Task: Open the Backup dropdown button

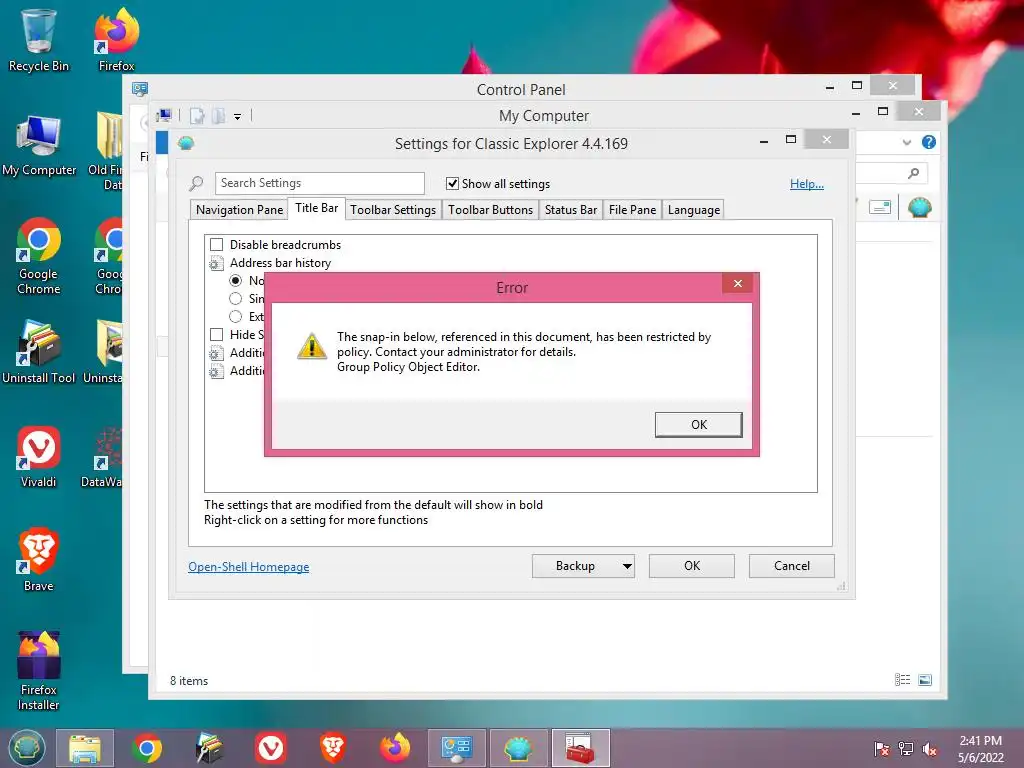Action: 583,566
